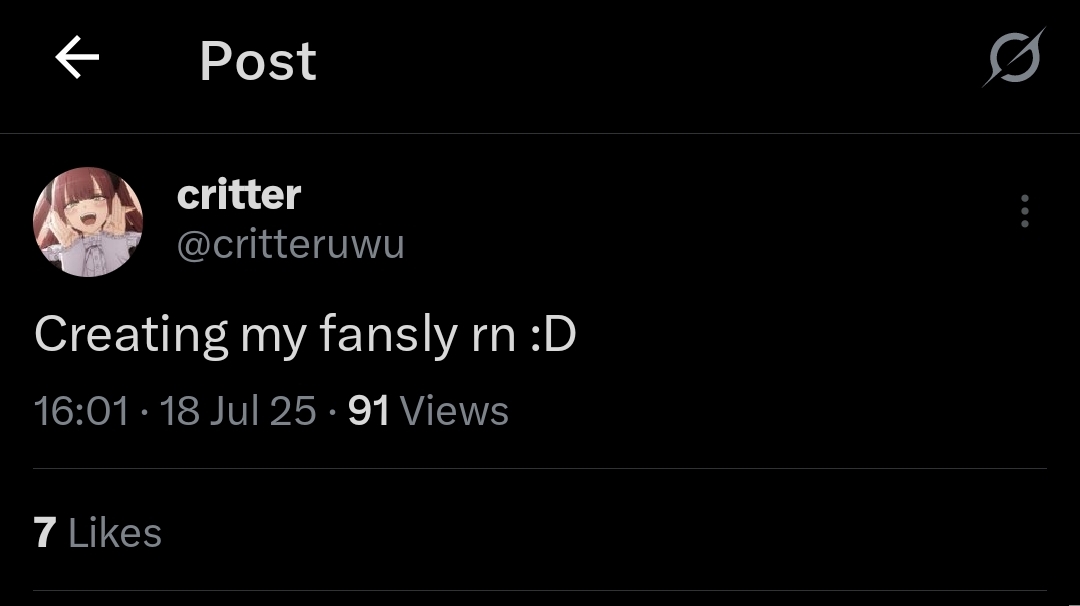
Task: Click the '18 Jul 25' date
Action: point(238,411)
